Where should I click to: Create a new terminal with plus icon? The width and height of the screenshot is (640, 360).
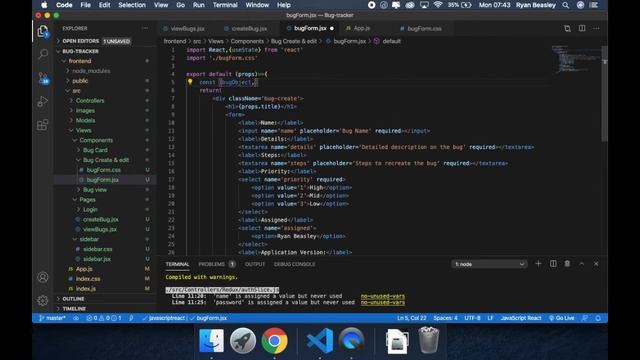coord(538,264)
